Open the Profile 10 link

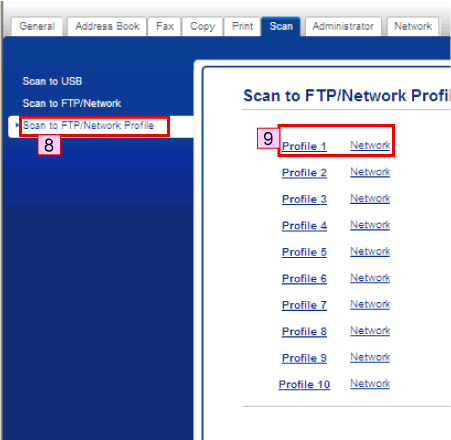pos(304,384)
